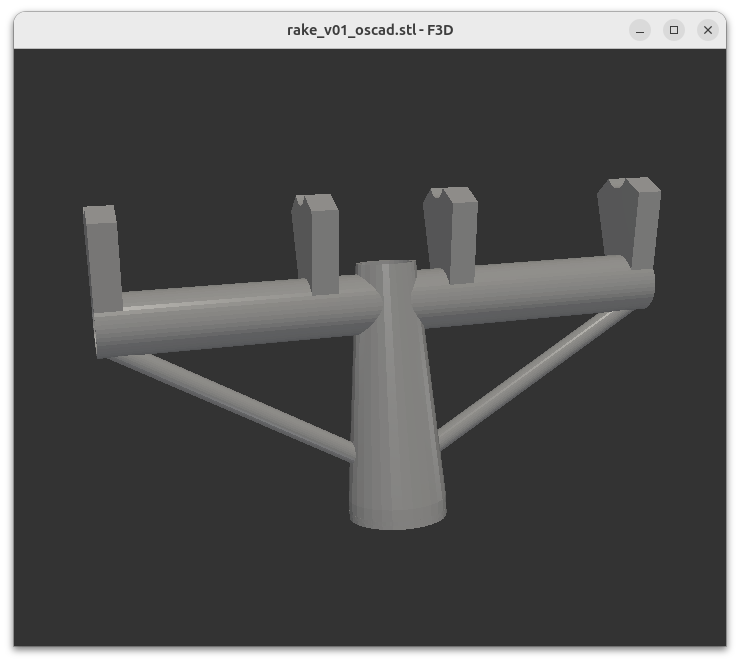Viewport: 740px width, 663px height.
Task: Click the notch atop the rightmost tine
Action: tap(619, 185)
